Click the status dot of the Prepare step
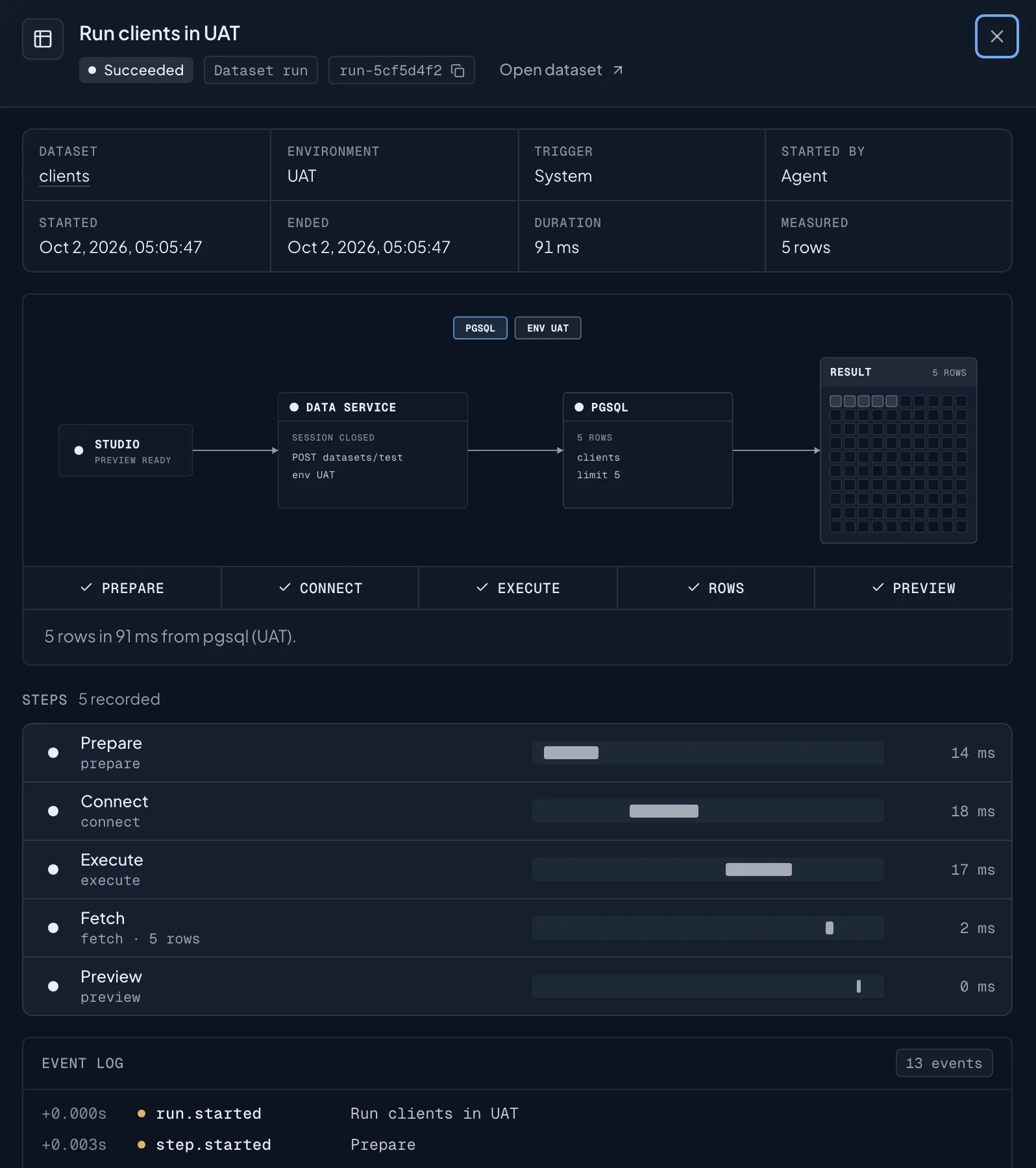The height and width of the screenshot is (1168, 1036). coord(53,753)
